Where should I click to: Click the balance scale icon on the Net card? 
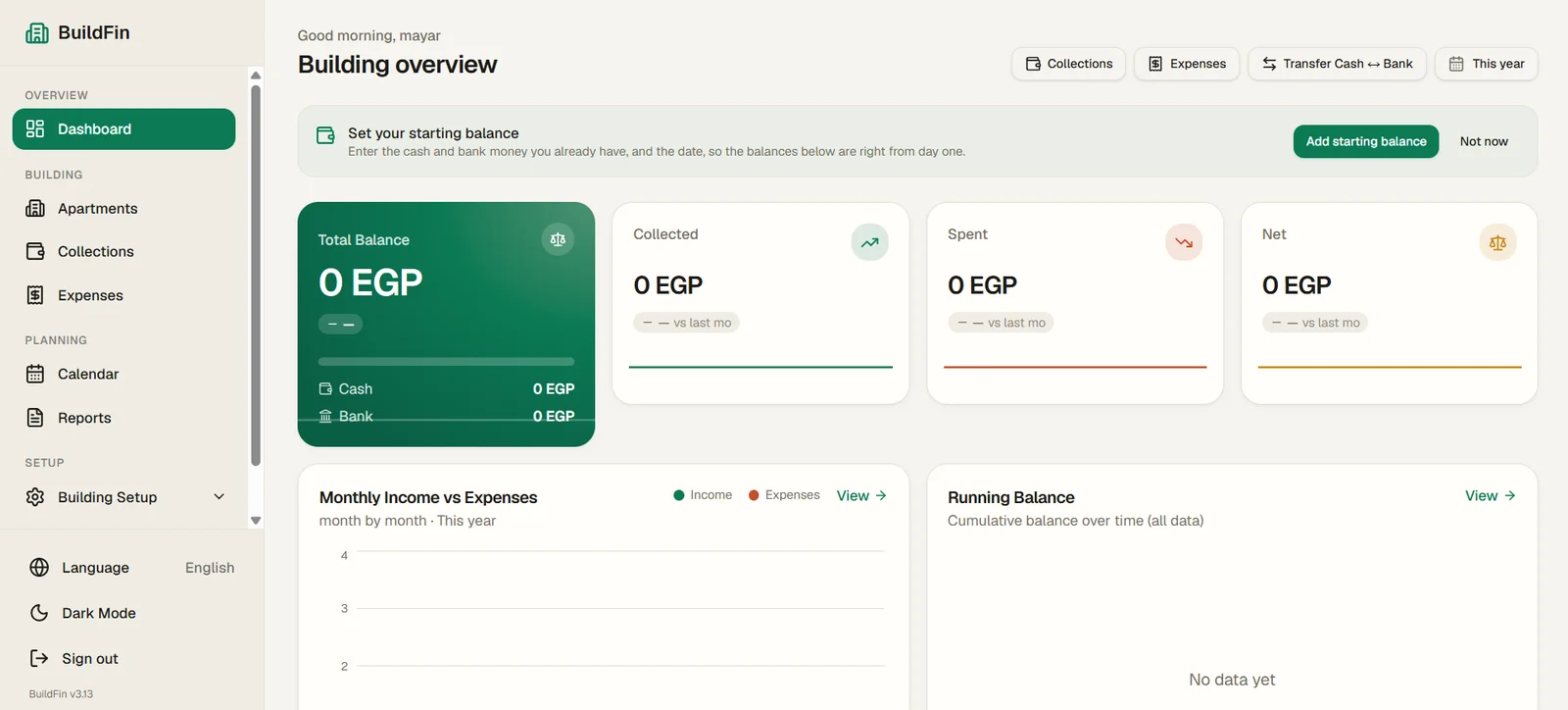pos(1497,242)
